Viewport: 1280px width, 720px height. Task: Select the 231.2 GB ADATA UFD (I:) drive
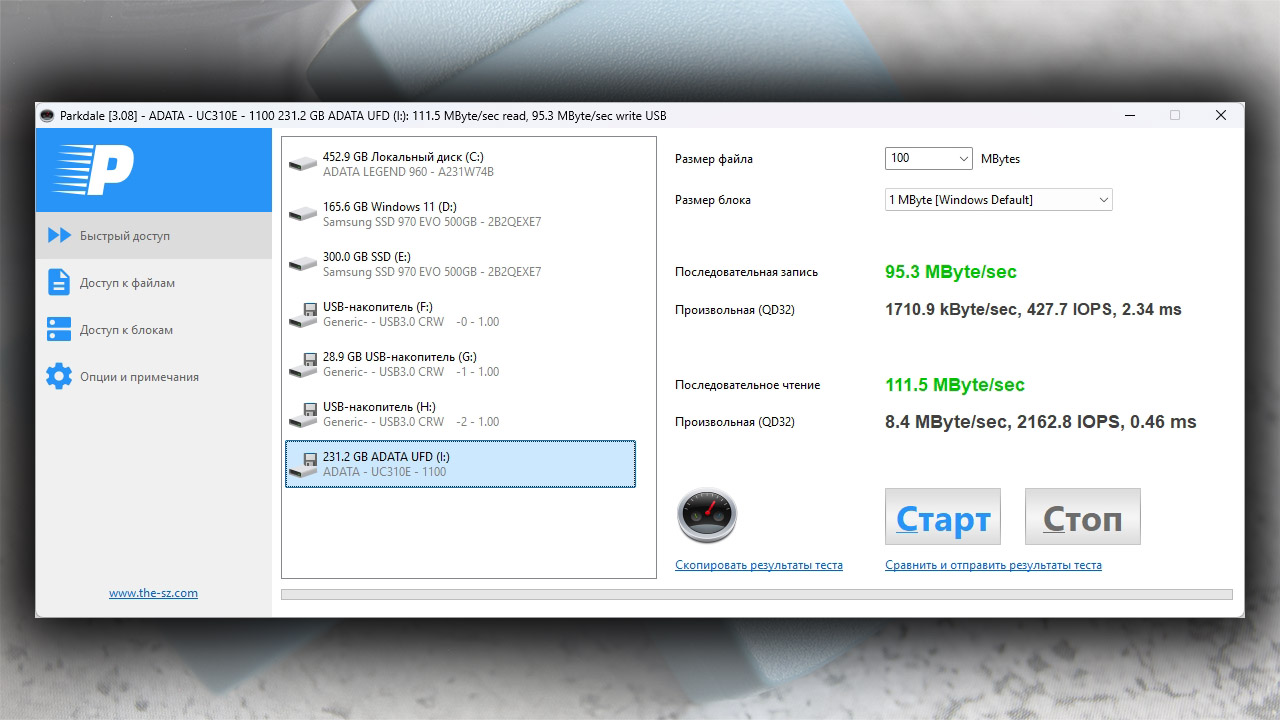coord(460,464)
